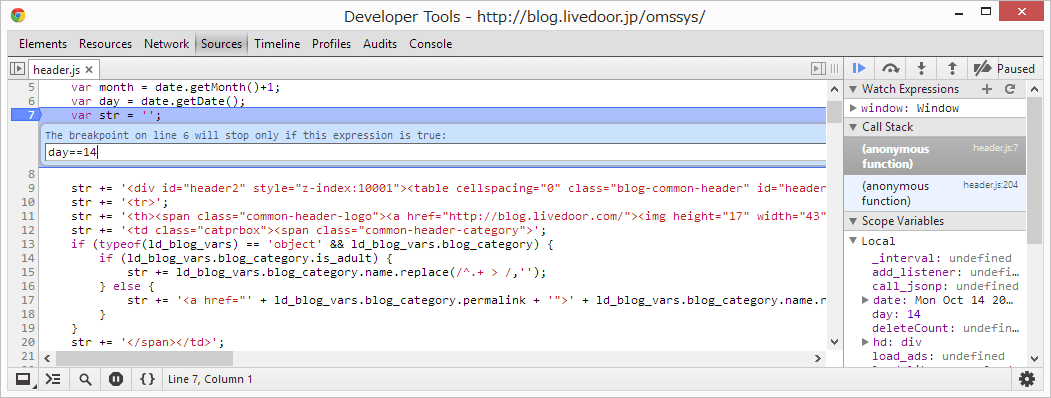Click the Step over function call icon
Screen dimensions: 1051x398
[x=890, y=68]
